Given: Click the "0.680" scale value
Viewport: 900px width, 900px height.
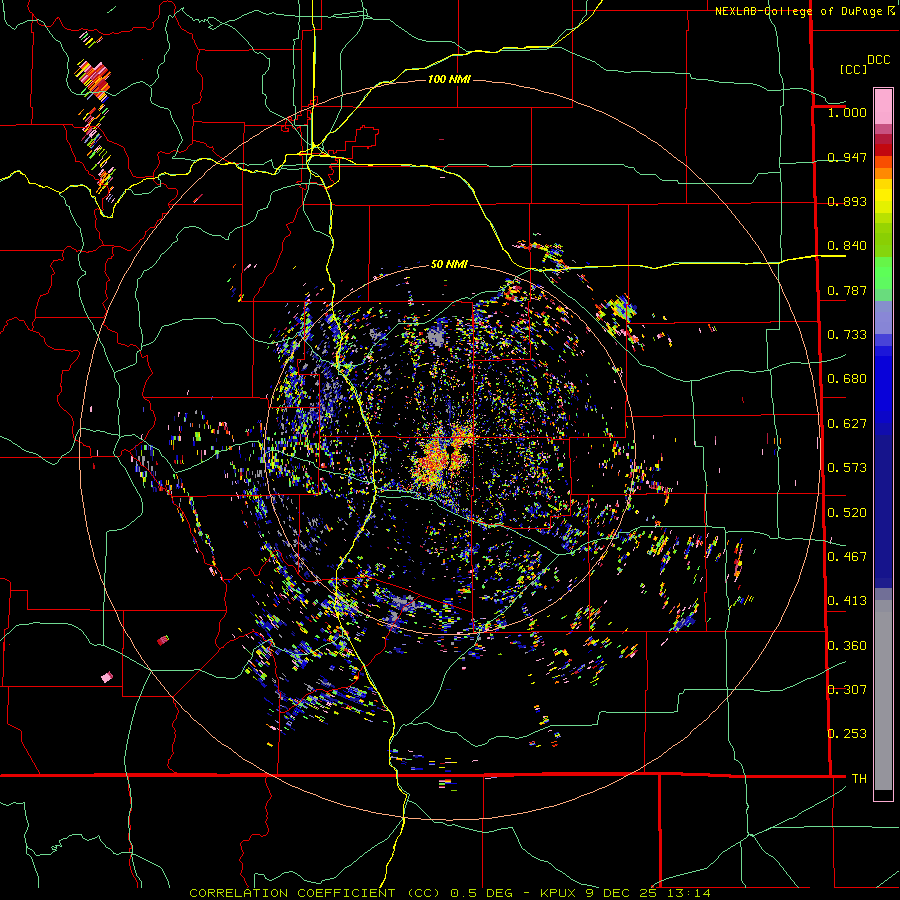Looking at the screenshot, I should (847, 379).
